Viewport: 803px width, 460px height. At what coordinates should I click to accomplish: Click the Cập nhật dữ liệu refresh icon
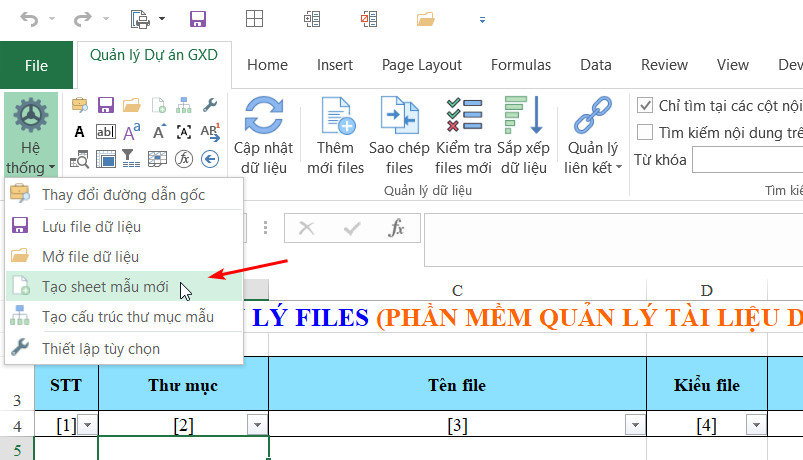click(x=266, y=116)
